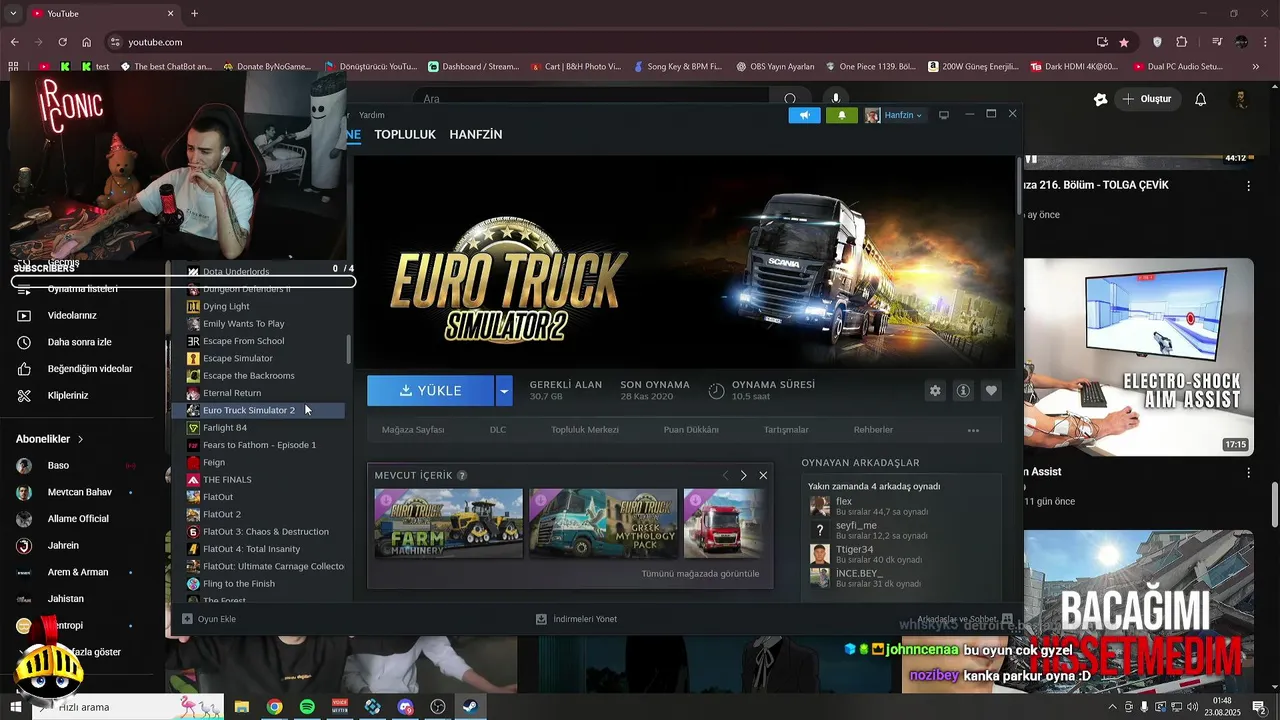Open TOPLULUK tab in Steam
1280x720 pixels.
[405, 134]
